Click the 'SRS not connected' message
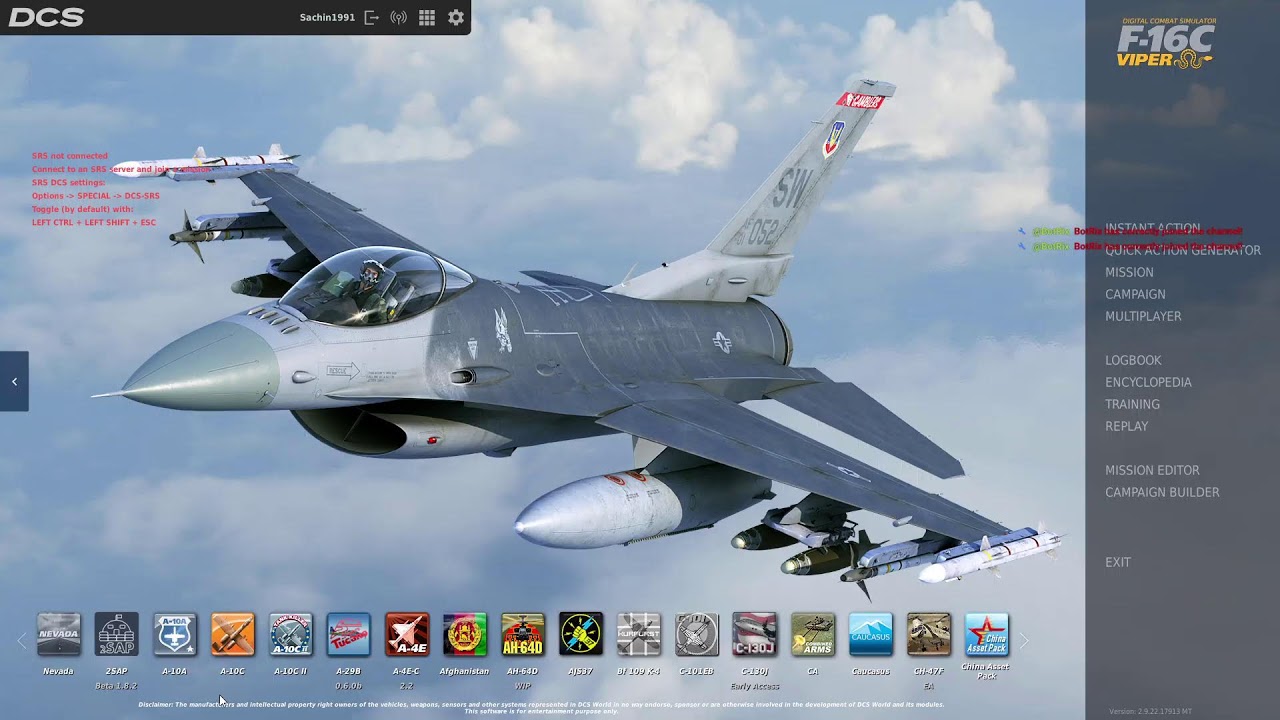Screen dimensions: 1280x720 tap(70, 156)
